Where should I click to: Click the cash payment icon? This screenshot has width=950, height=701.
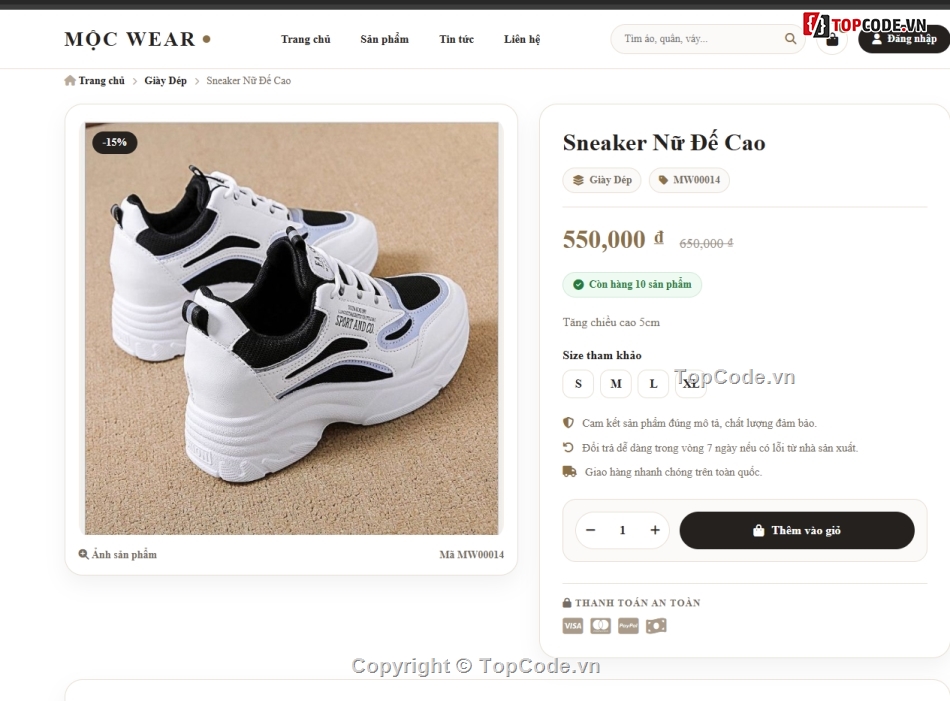tap(656, 626)
